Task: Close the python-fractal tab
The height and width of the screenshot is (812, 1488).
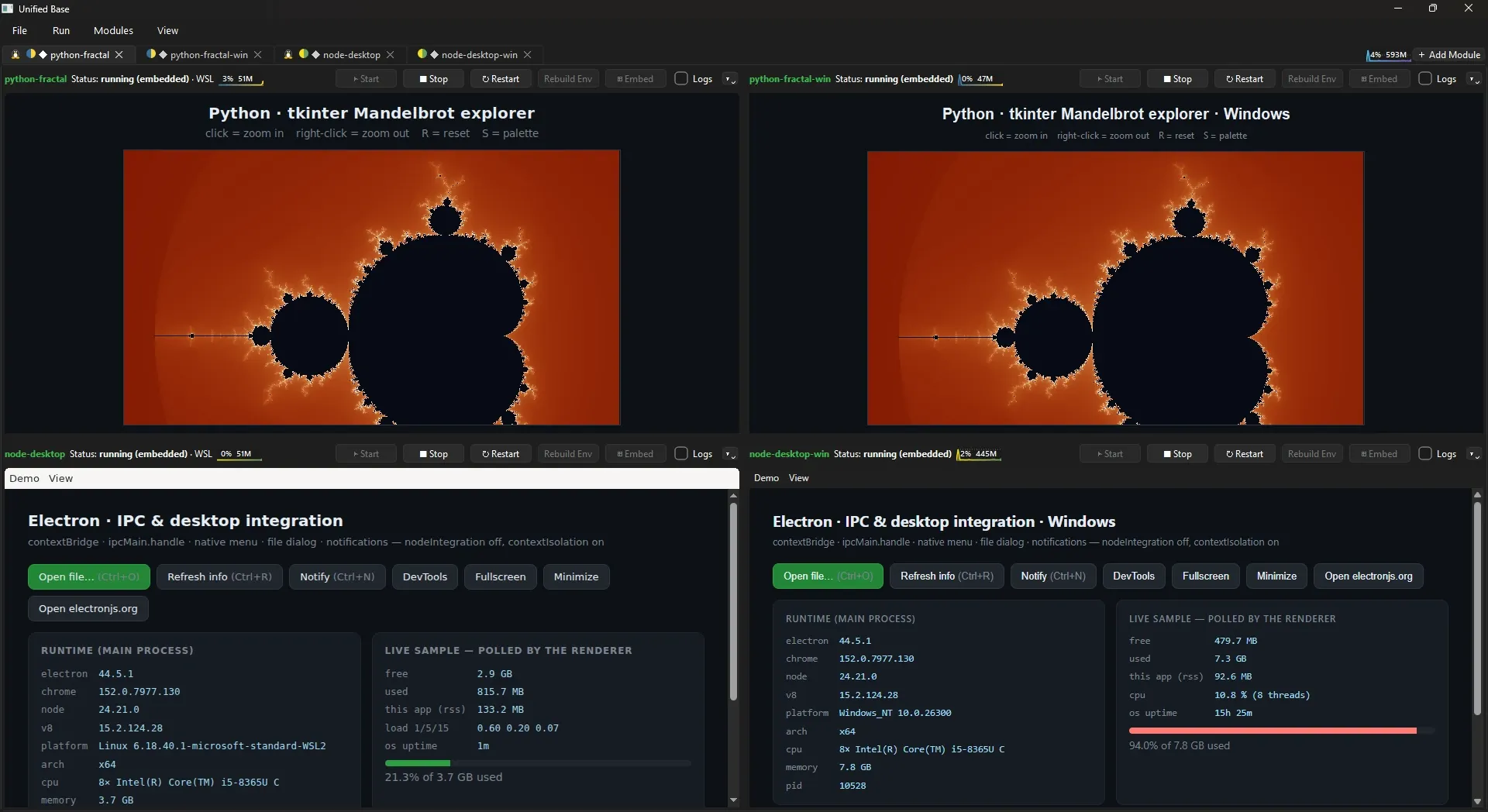Action: coord(119,55)
